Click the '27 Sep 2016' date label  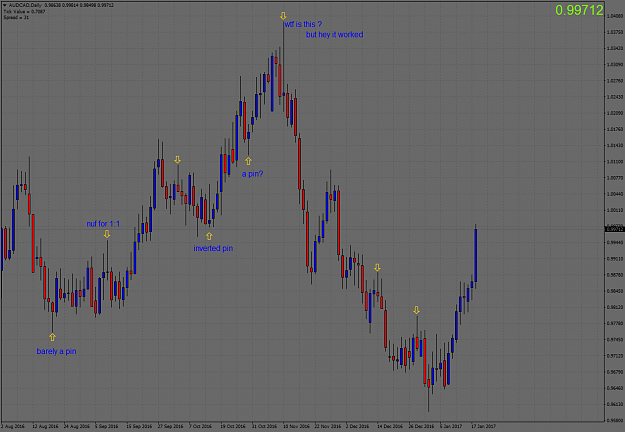point(171,426)
